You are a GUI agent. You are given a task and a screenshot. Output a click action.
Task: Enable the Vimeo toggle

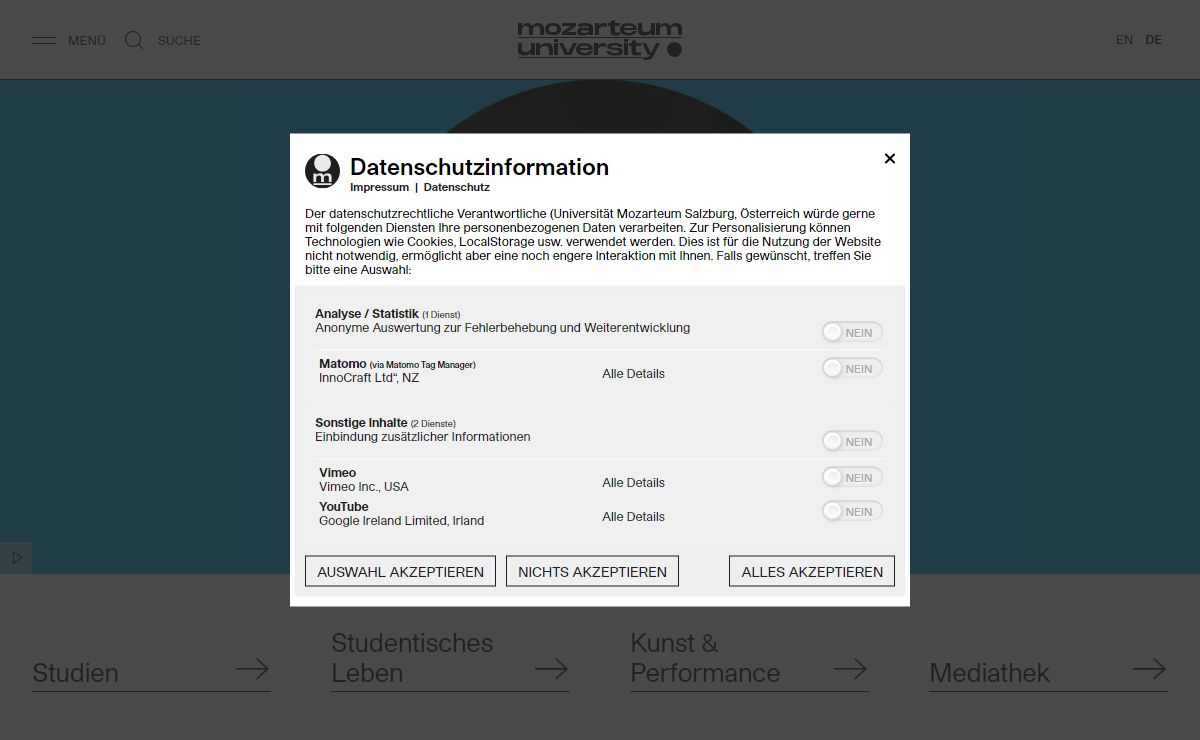852,477
